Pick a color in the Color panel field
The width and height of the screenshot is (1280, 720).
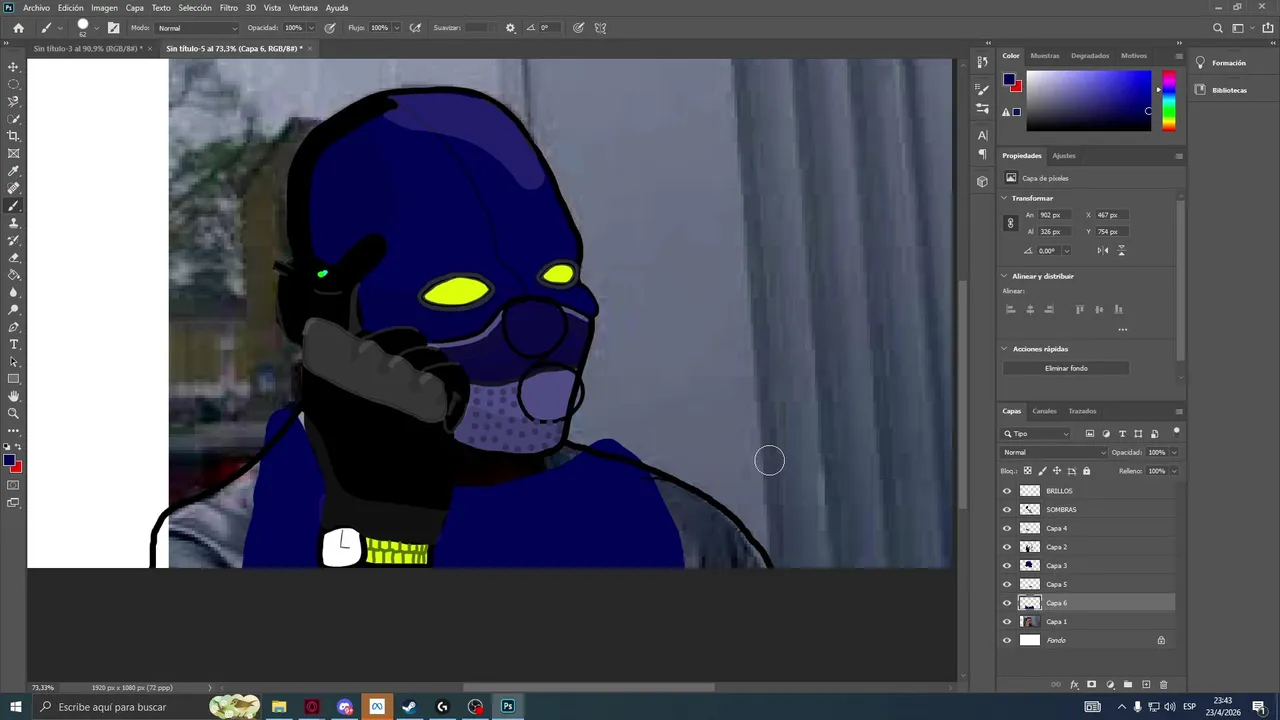tap(1088, 101)
